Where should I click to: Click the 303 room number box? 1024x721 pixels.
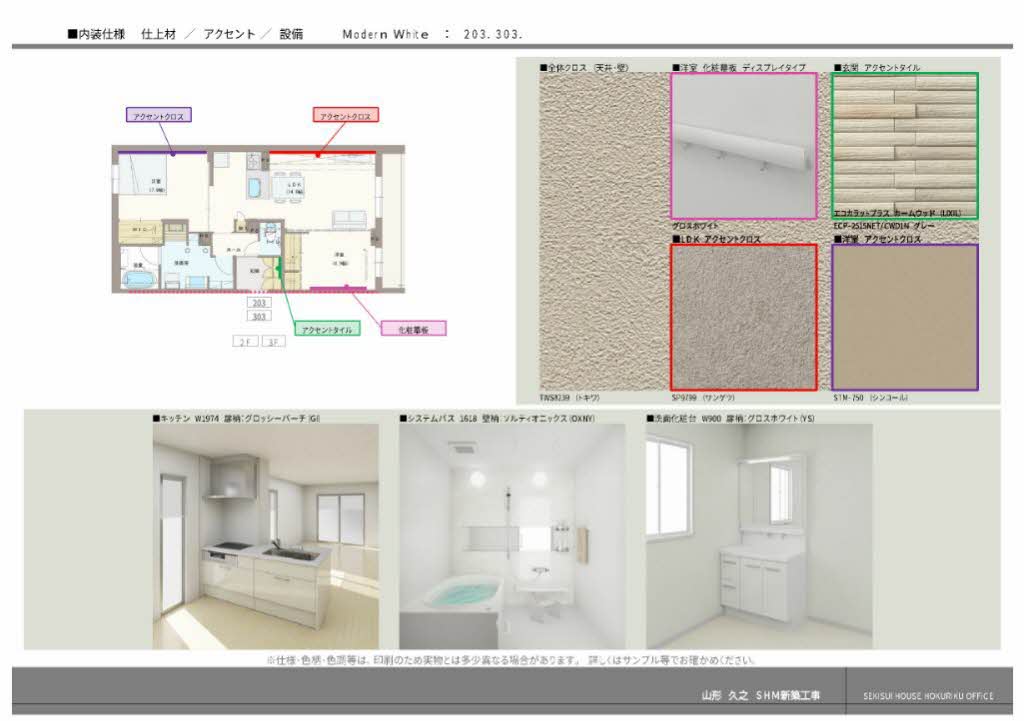coord(259,315)
